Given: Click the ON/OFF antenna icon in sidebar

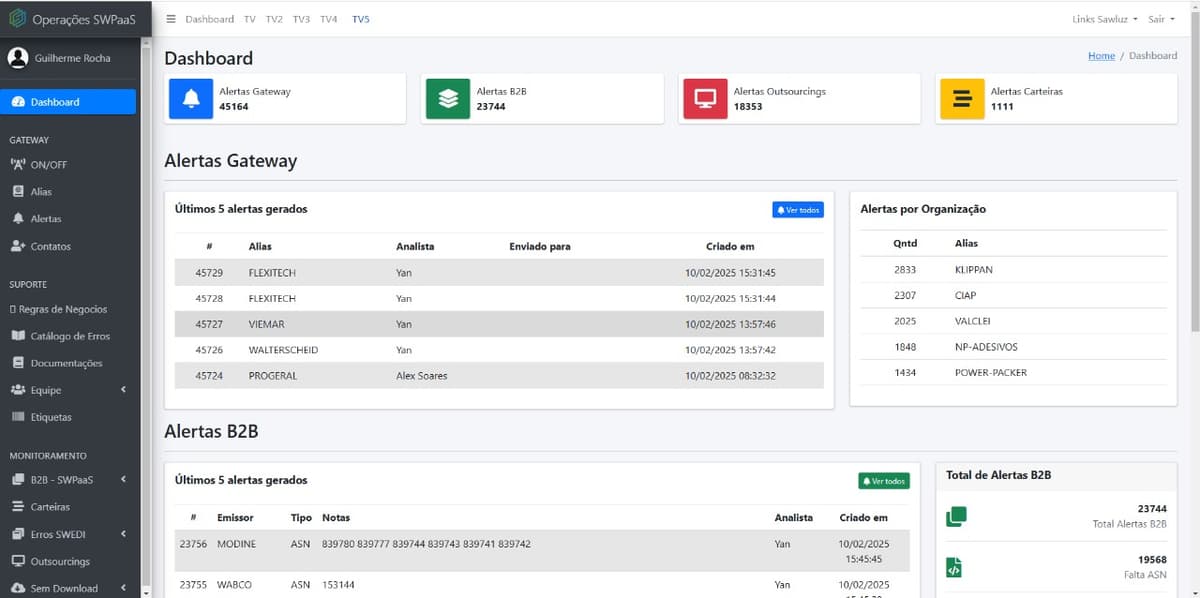Looking at the screenshot, I should (18, 165).
